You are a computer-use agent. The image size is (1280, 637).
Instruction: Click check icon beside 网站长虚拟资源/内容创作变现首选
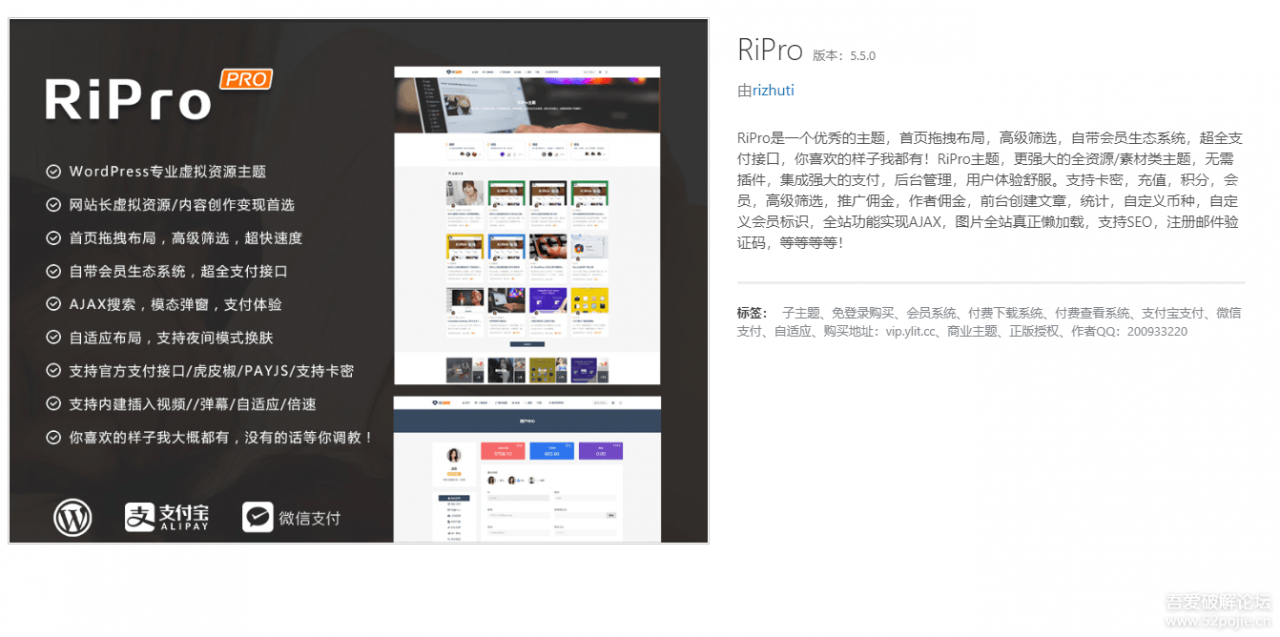pos(53,205)
